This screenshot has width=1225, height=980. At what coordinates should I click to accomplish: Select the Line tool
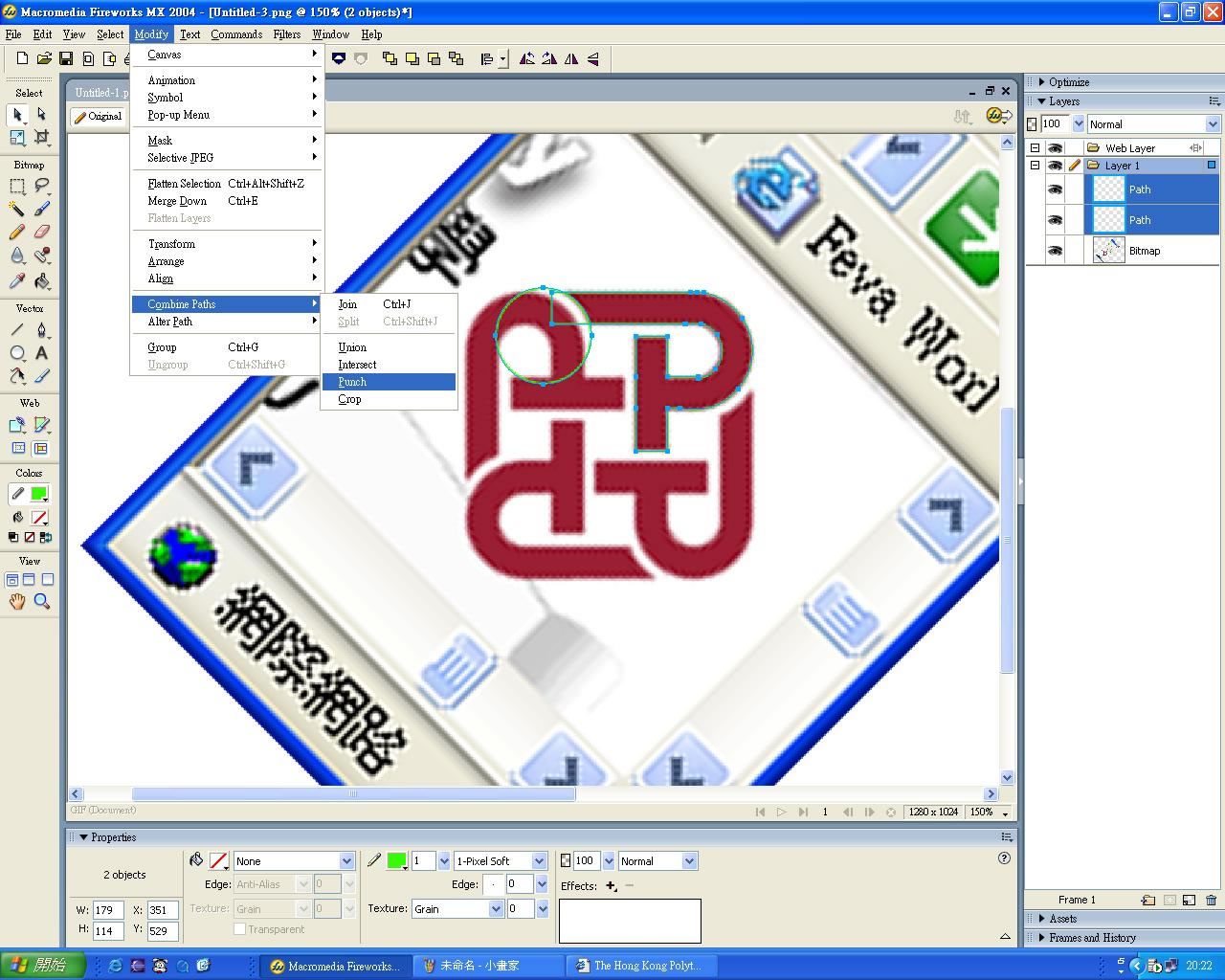[x=17, y=330]
